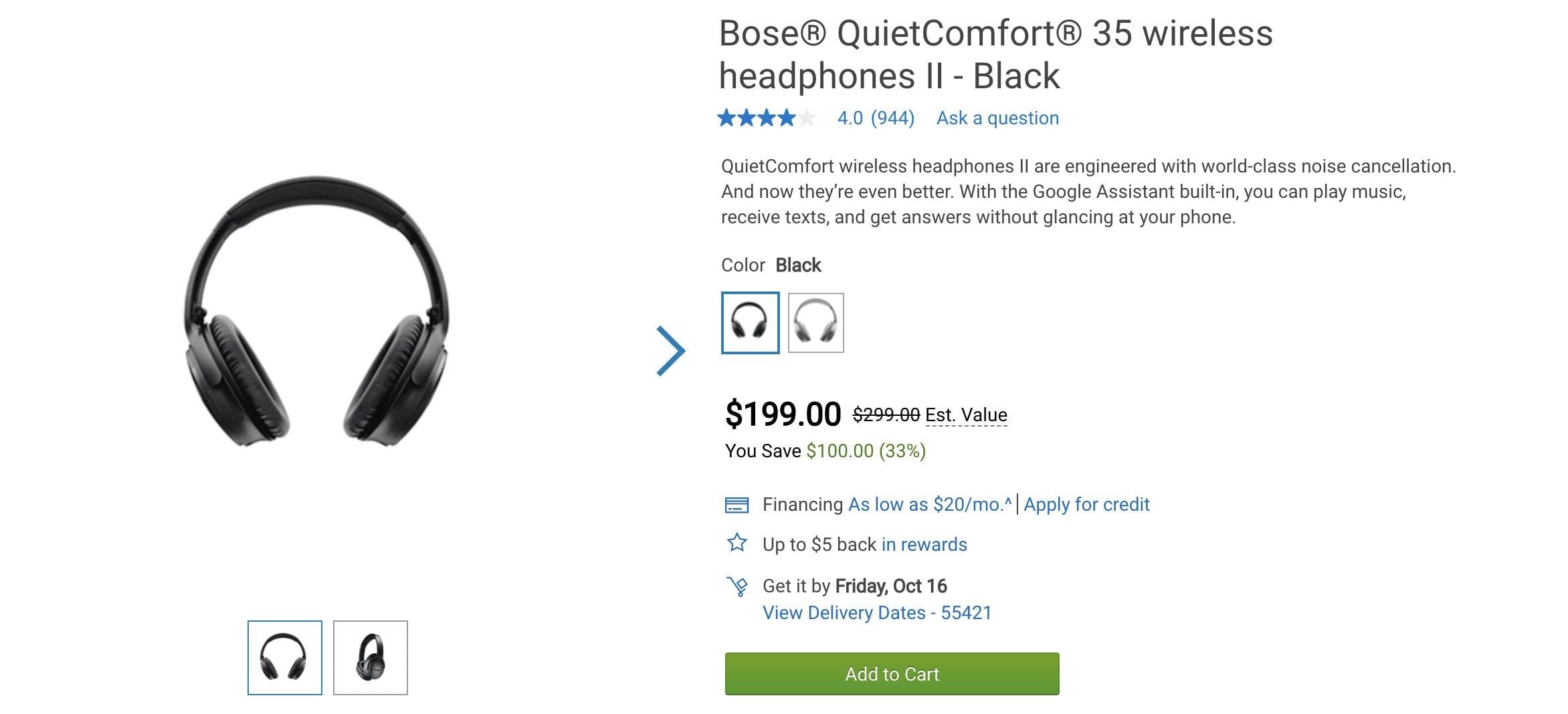The width and height of the screenshot is (1568, 714).
Task: Click the next image arrow chevron
Action: [x=671, y=348]
